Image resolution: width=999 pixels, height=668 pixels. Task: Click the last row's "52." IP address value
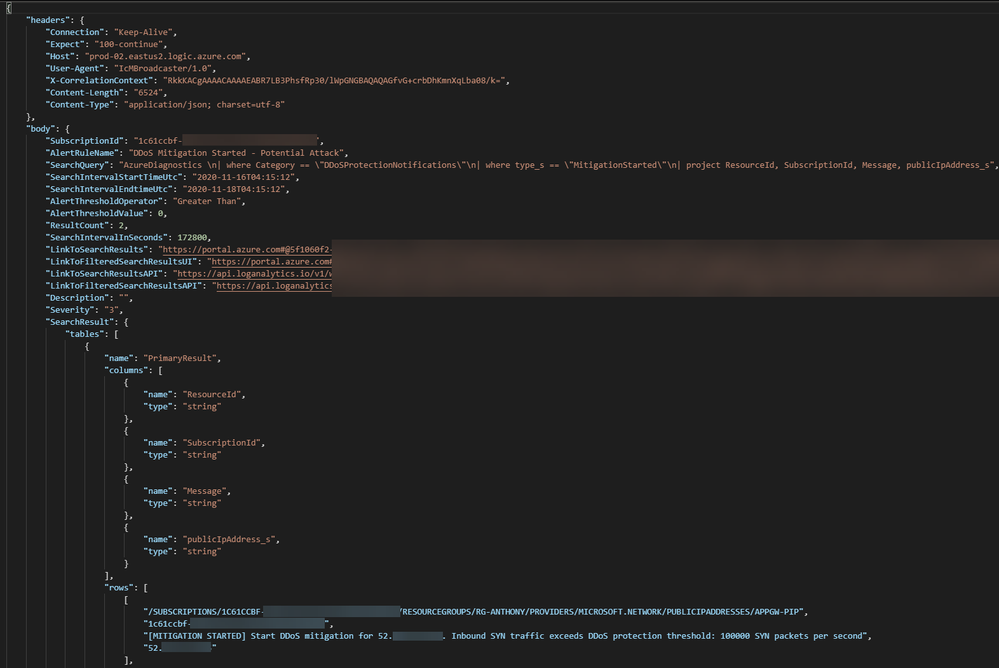[x=180, y=648]
